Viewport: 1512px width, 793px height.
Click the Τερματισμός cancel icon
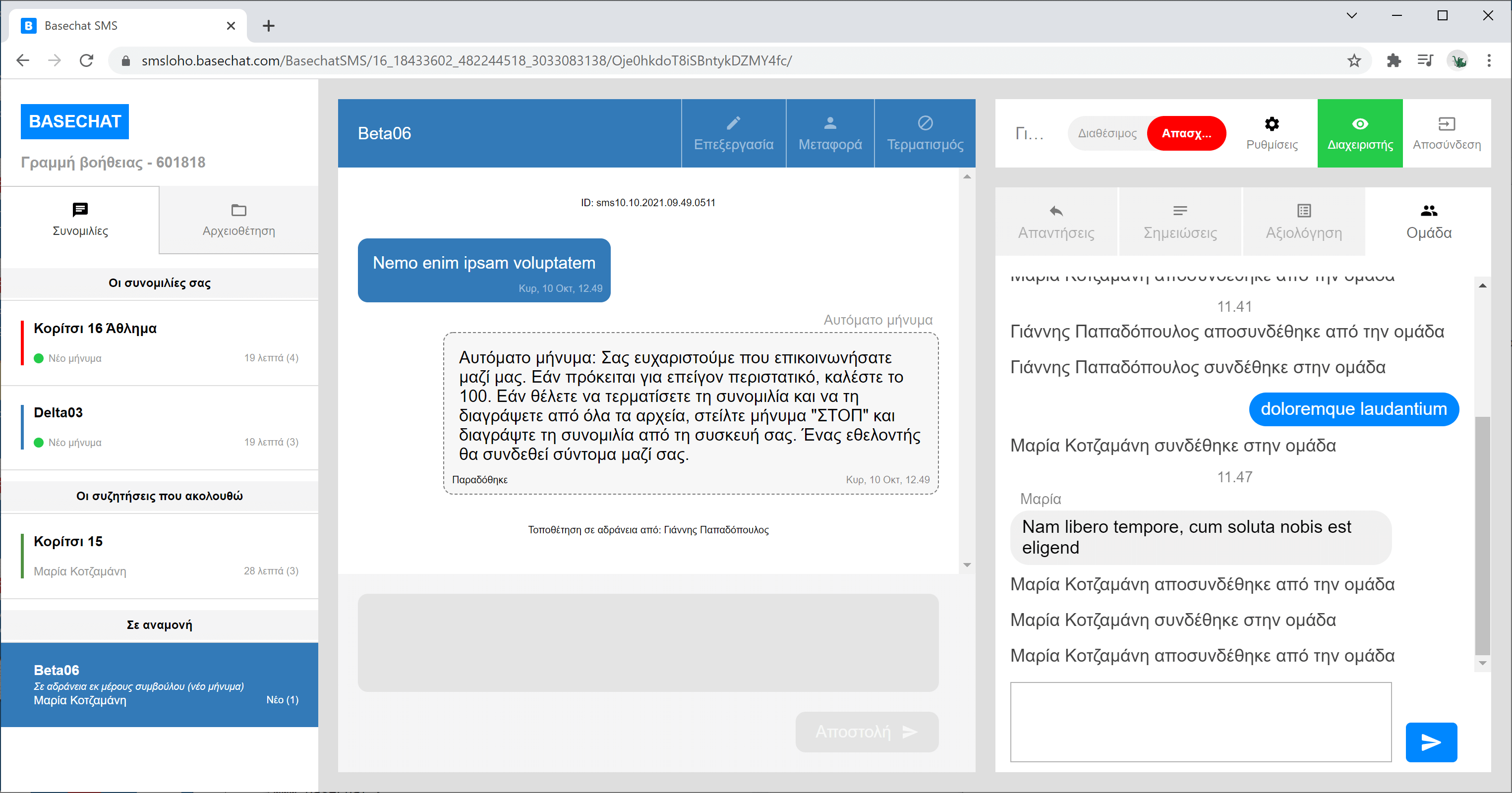click(x=925, y=123)
